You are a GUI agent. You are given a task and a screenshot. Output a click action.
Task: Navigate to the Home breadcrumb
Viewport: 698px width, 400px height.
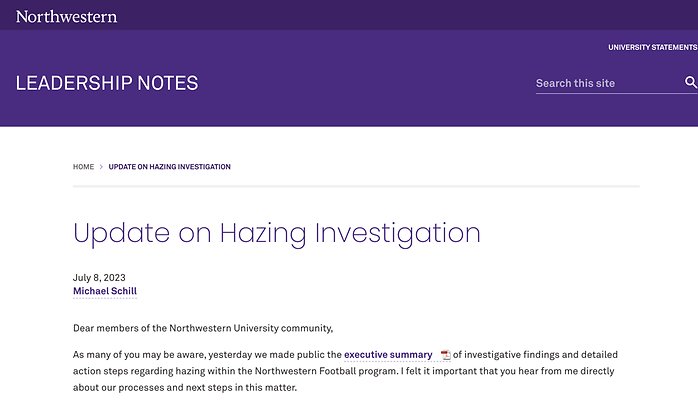[83, 167]
